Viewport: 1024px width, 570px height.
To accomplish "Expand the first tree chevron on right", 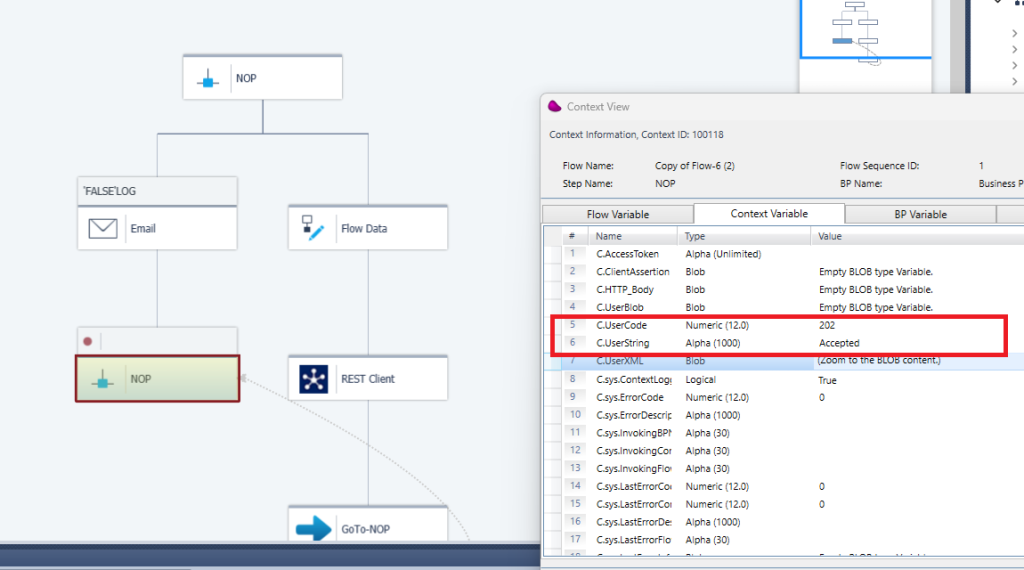I will pyautogui.click(x=1014, y=34).
